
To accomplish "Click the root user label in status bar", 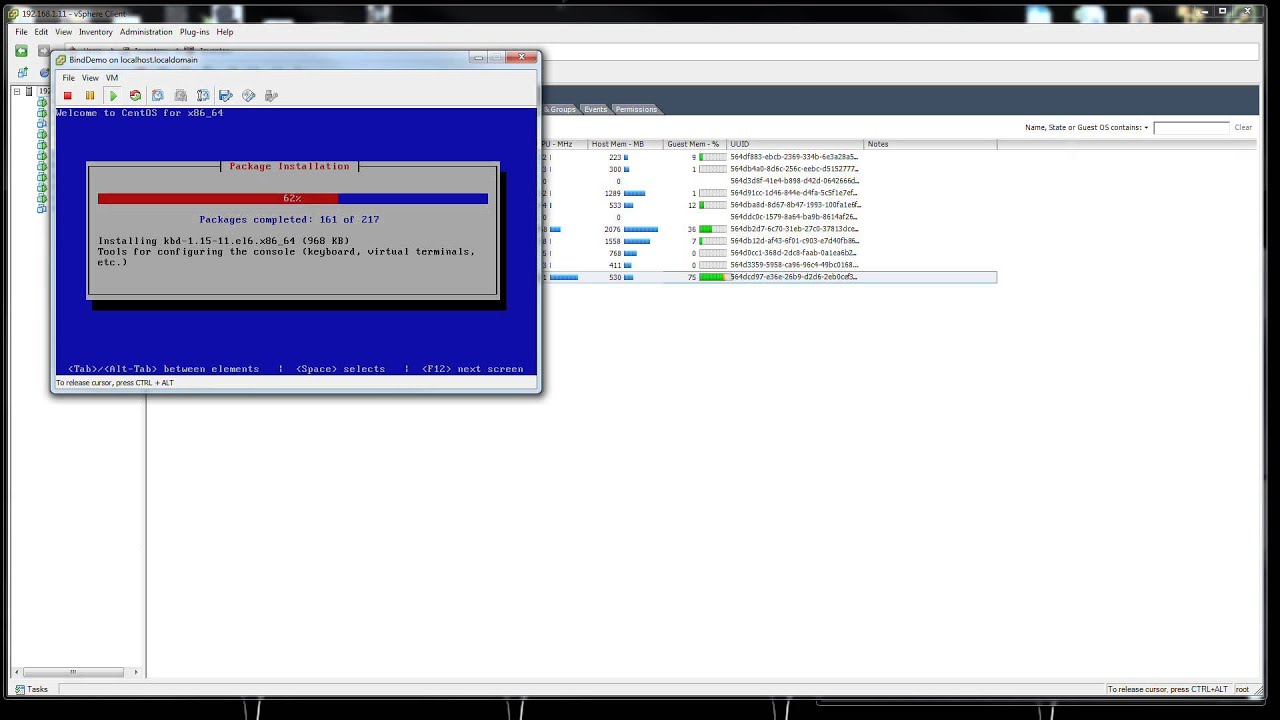I will point(1242,689).
